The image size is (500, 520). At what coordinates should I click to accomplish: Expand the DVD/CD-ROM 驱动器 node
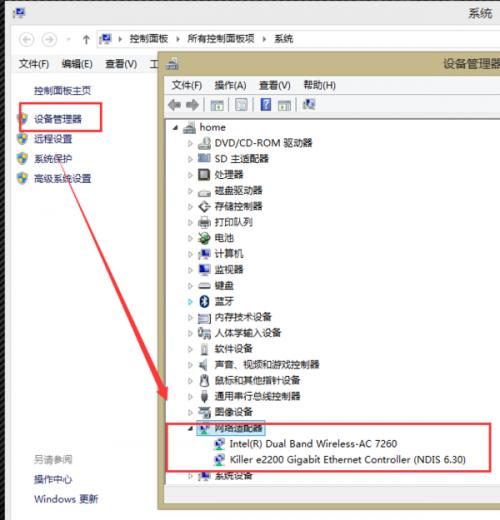point(190,143)
